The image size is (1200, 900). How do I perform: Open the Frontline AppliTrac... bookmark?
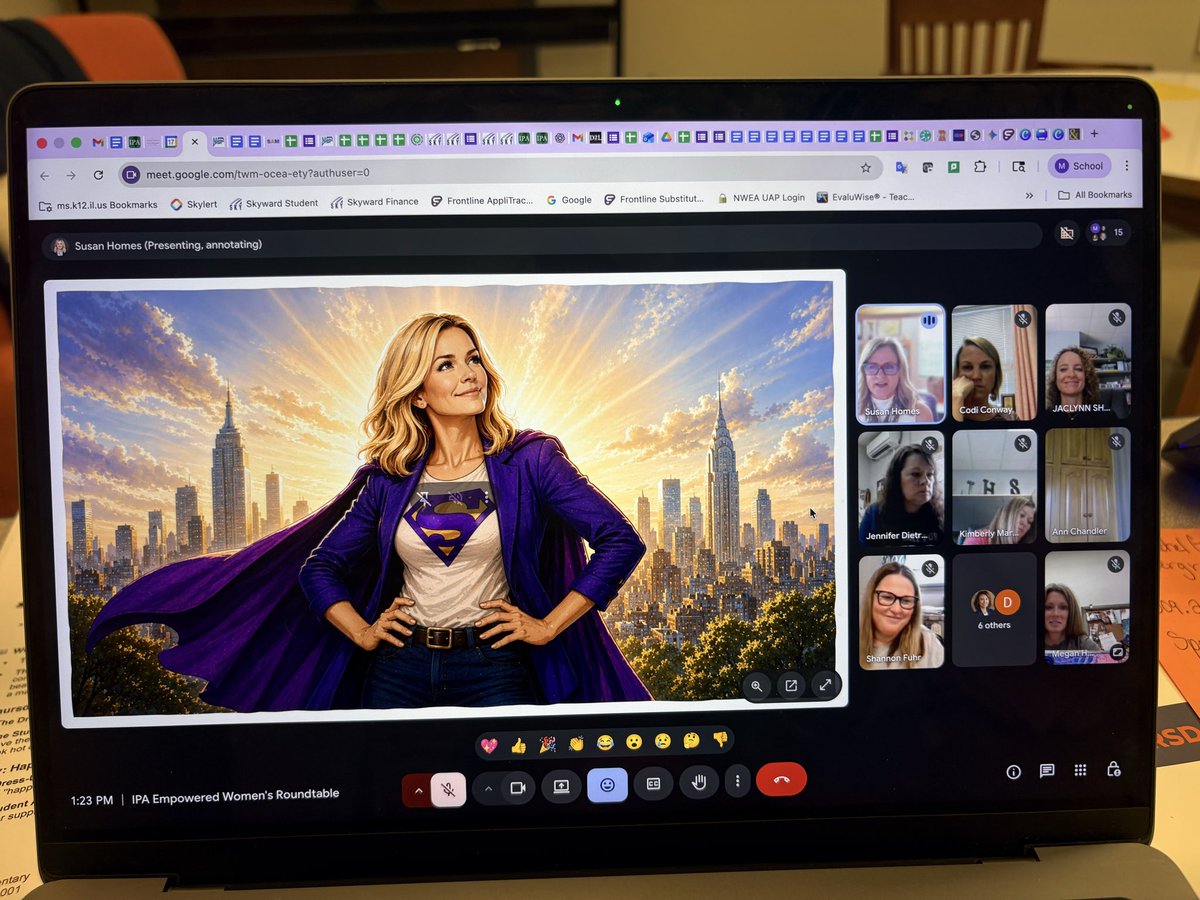(483, 201)
